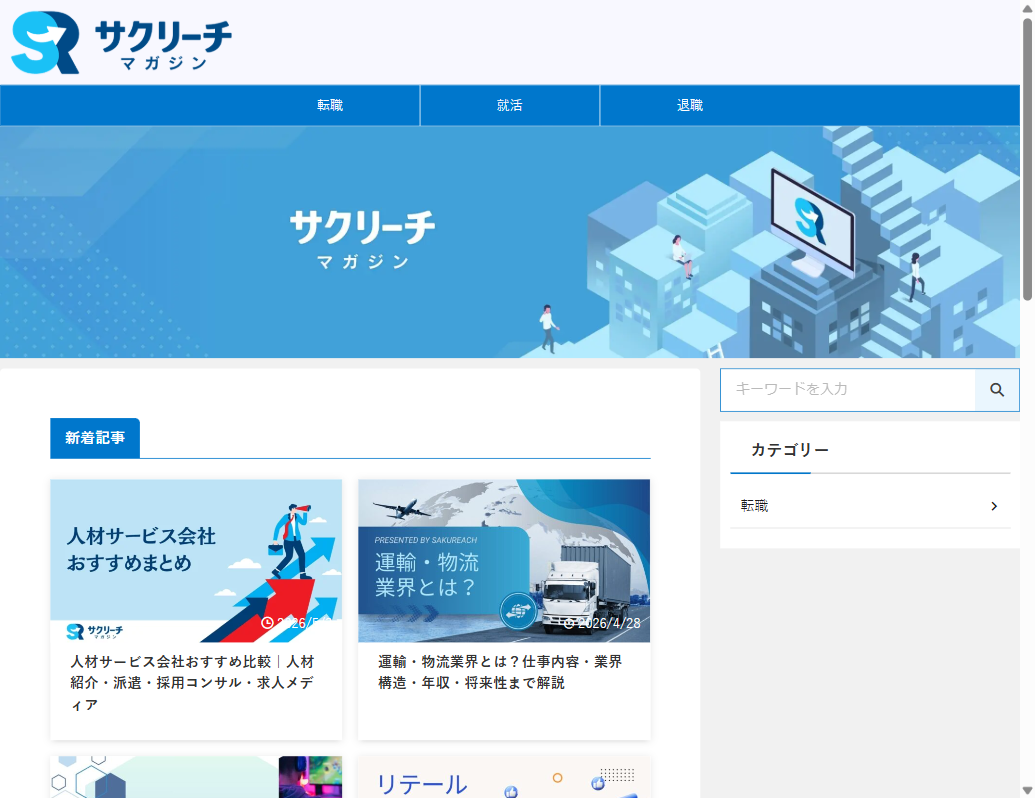Click the 2026/4/28 date on truck card
The width and height of the screenshot is (1035, 798).
pyautogui.click(x=602, y=623)
